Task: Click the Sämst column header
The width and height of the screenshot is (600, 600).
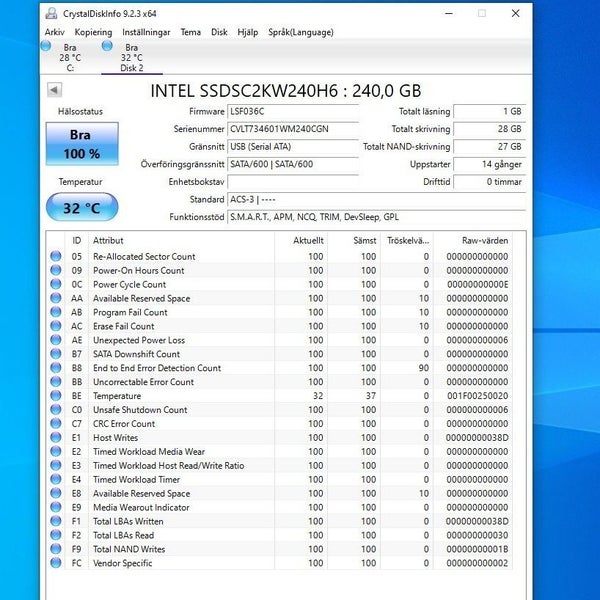Action: [354, 240]
